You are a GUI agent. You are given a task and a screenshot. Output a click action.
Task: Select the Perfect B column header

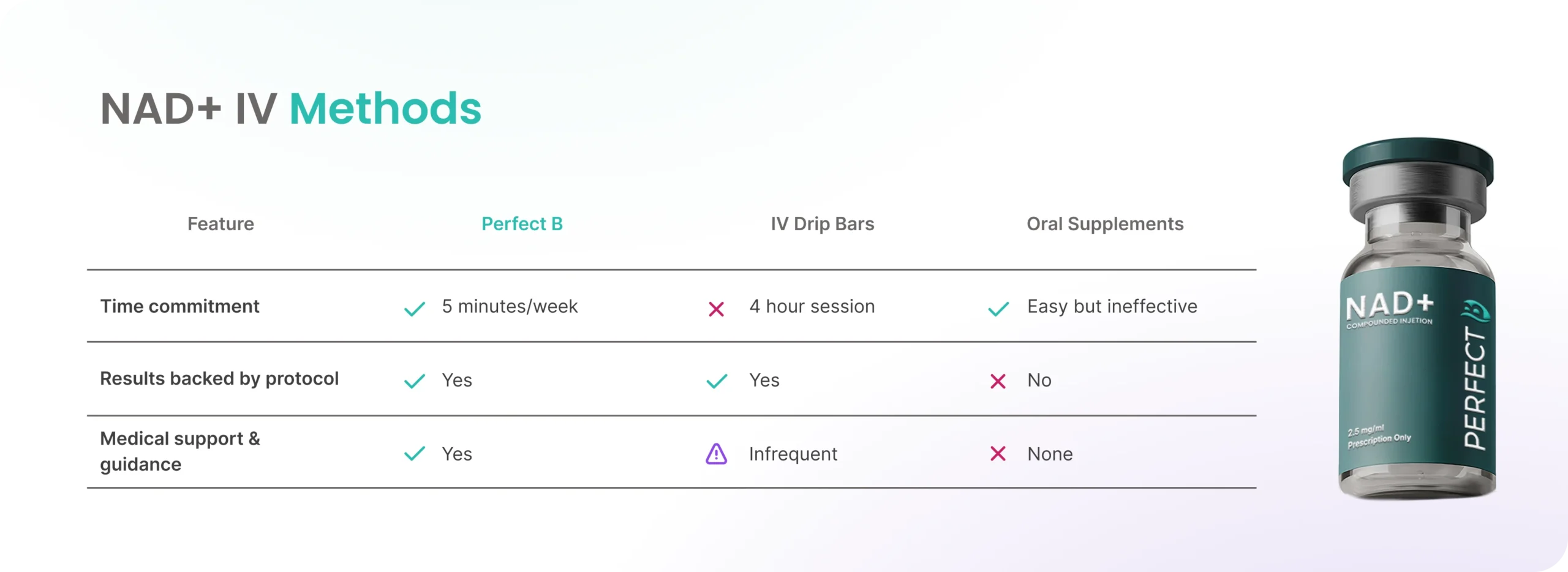coord(522,224)
